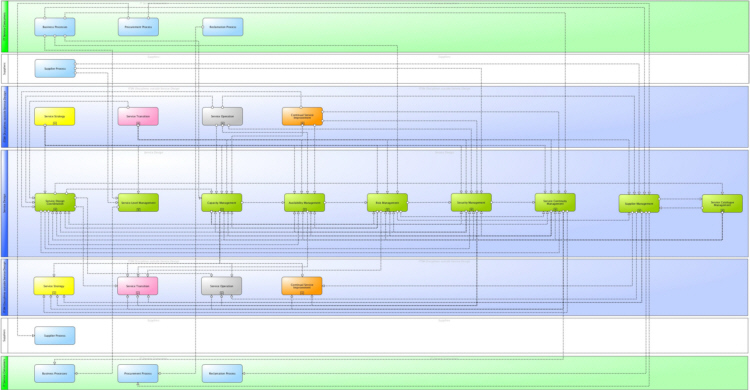Click the lower Suppliers lane header
This screenshot has width=750, height=390.
click(5, 335)
